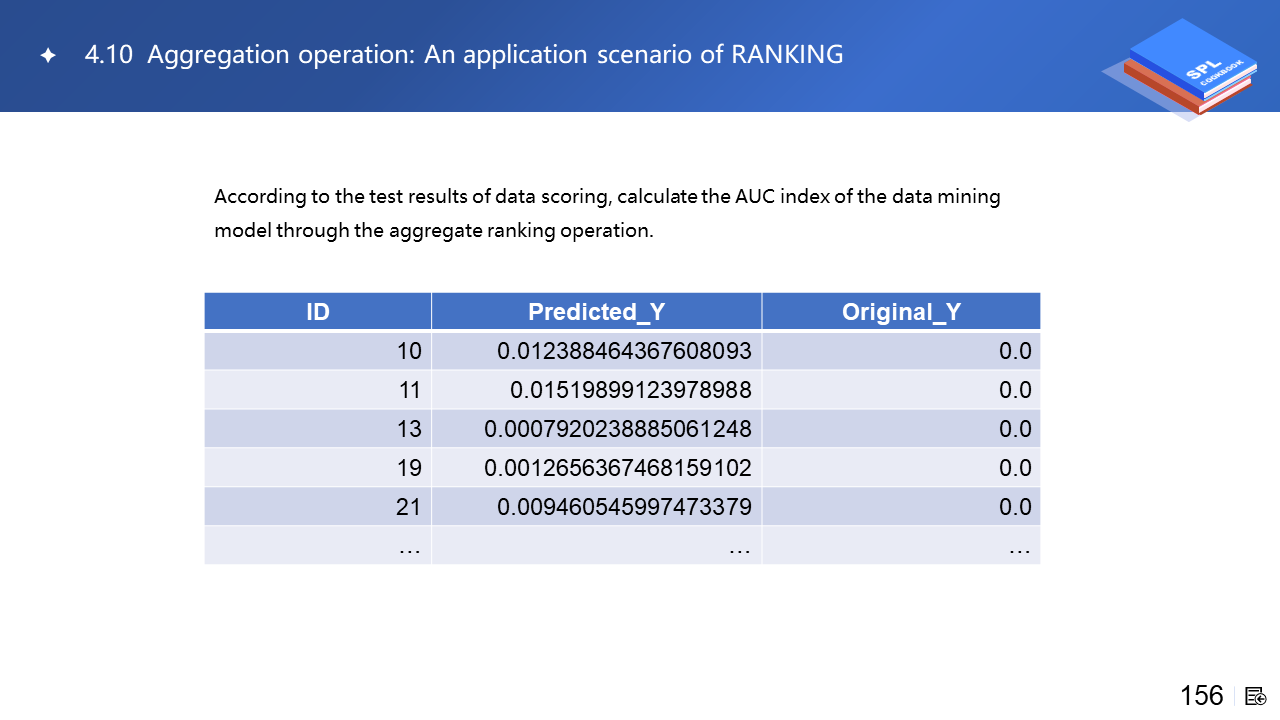This screenshot has width=1280, height=720.
Task: Click the return-to-contents icon beside page number
Action: point(1256,696)
